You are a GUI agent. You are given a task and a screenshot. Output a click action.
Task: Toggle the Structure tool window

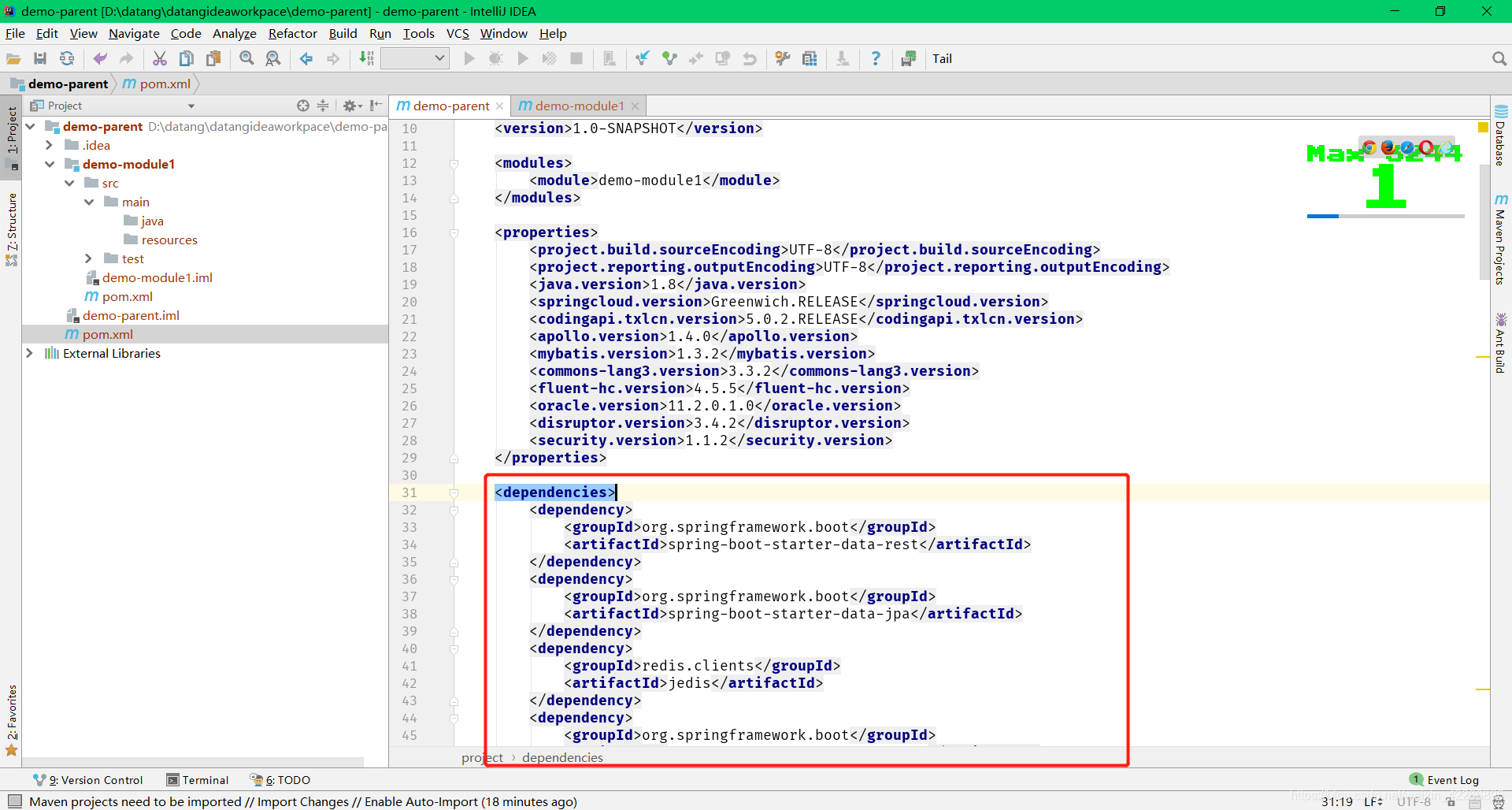(x=12, y=228)
